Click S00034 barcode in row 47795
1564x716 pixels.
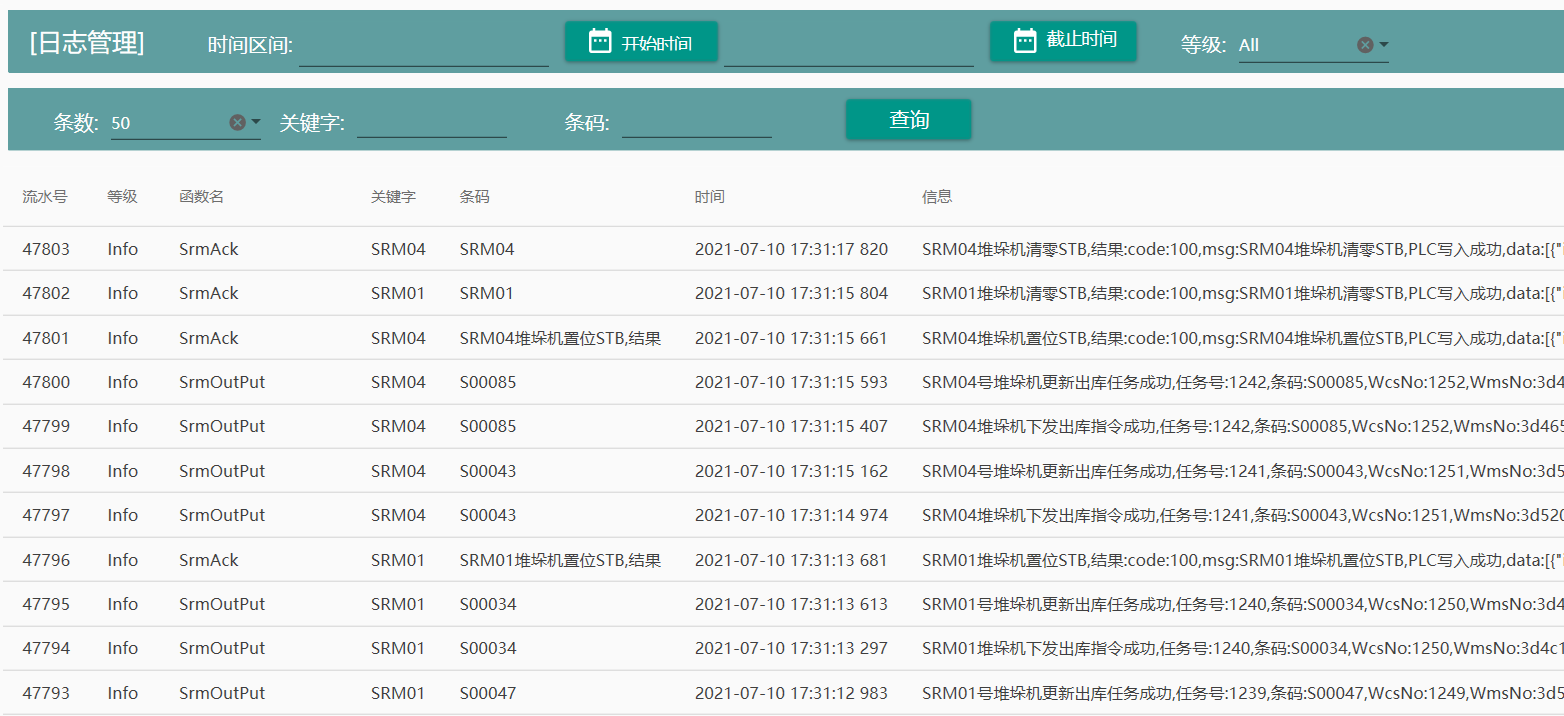488,604
